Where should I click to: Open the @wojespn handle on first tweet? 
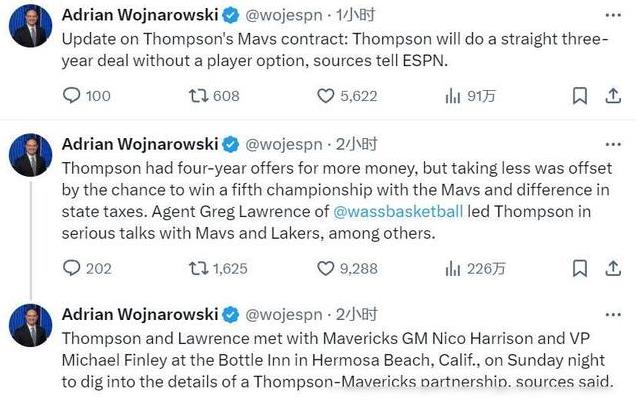click(x=284, y=15)
